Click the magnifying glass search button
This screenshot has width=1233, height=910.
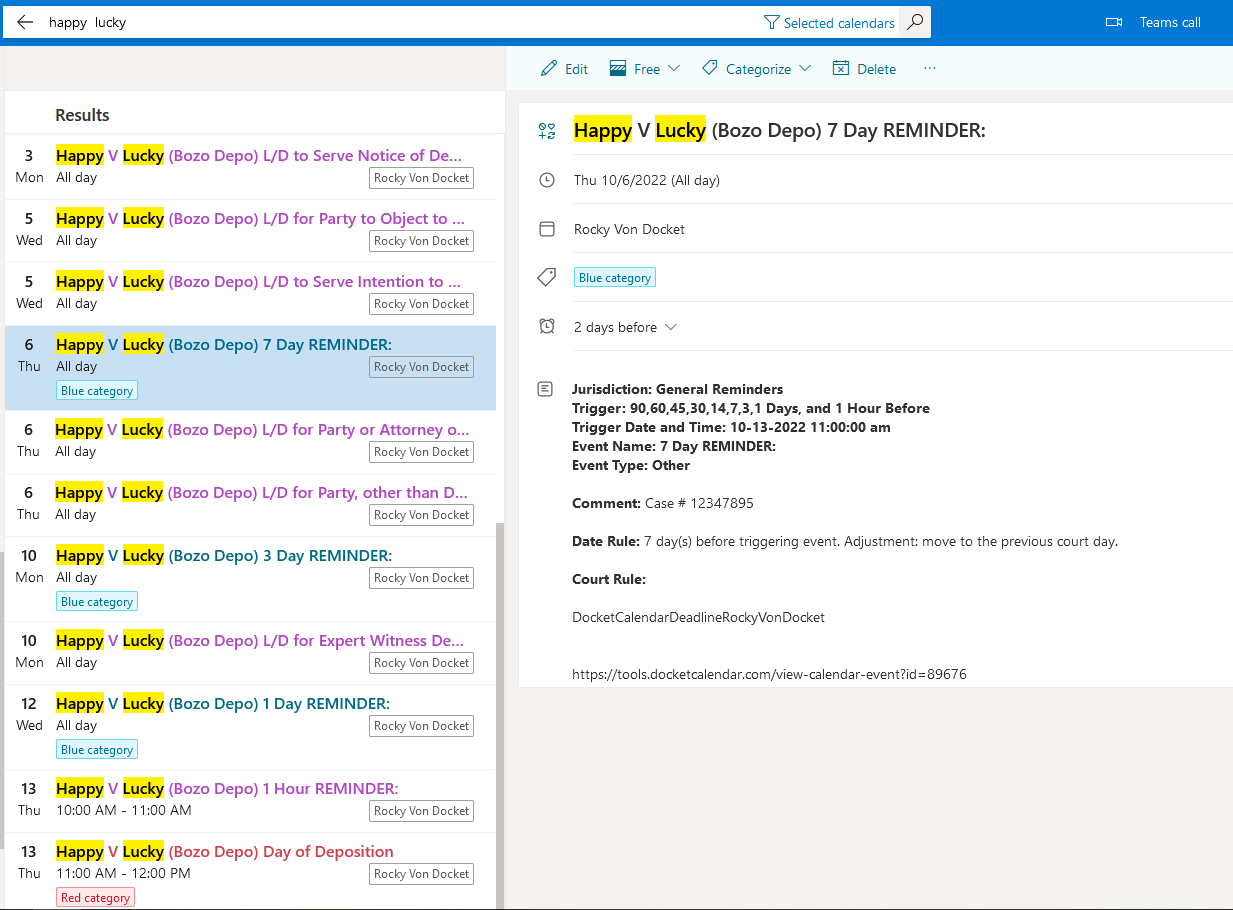pyautogui.click(x=914, y=22)
